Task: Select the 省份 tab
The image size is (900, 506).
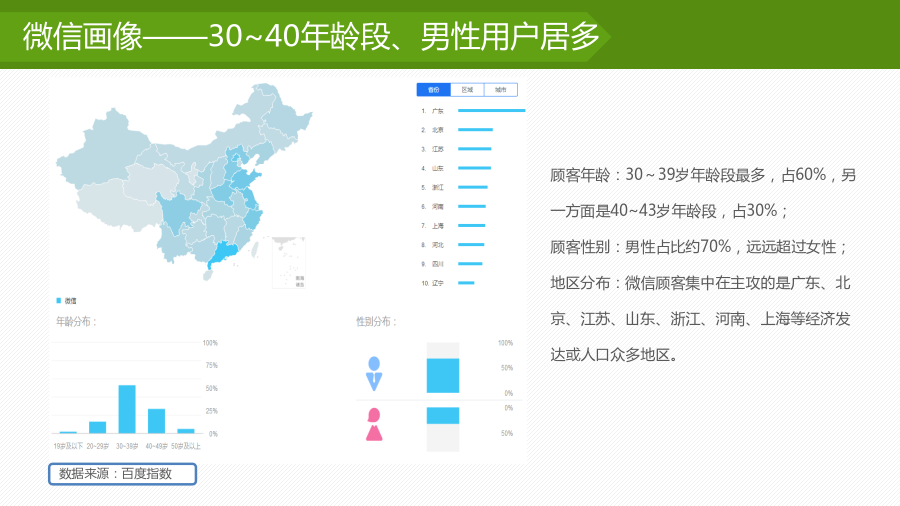Action: click(x=433, y=89)
